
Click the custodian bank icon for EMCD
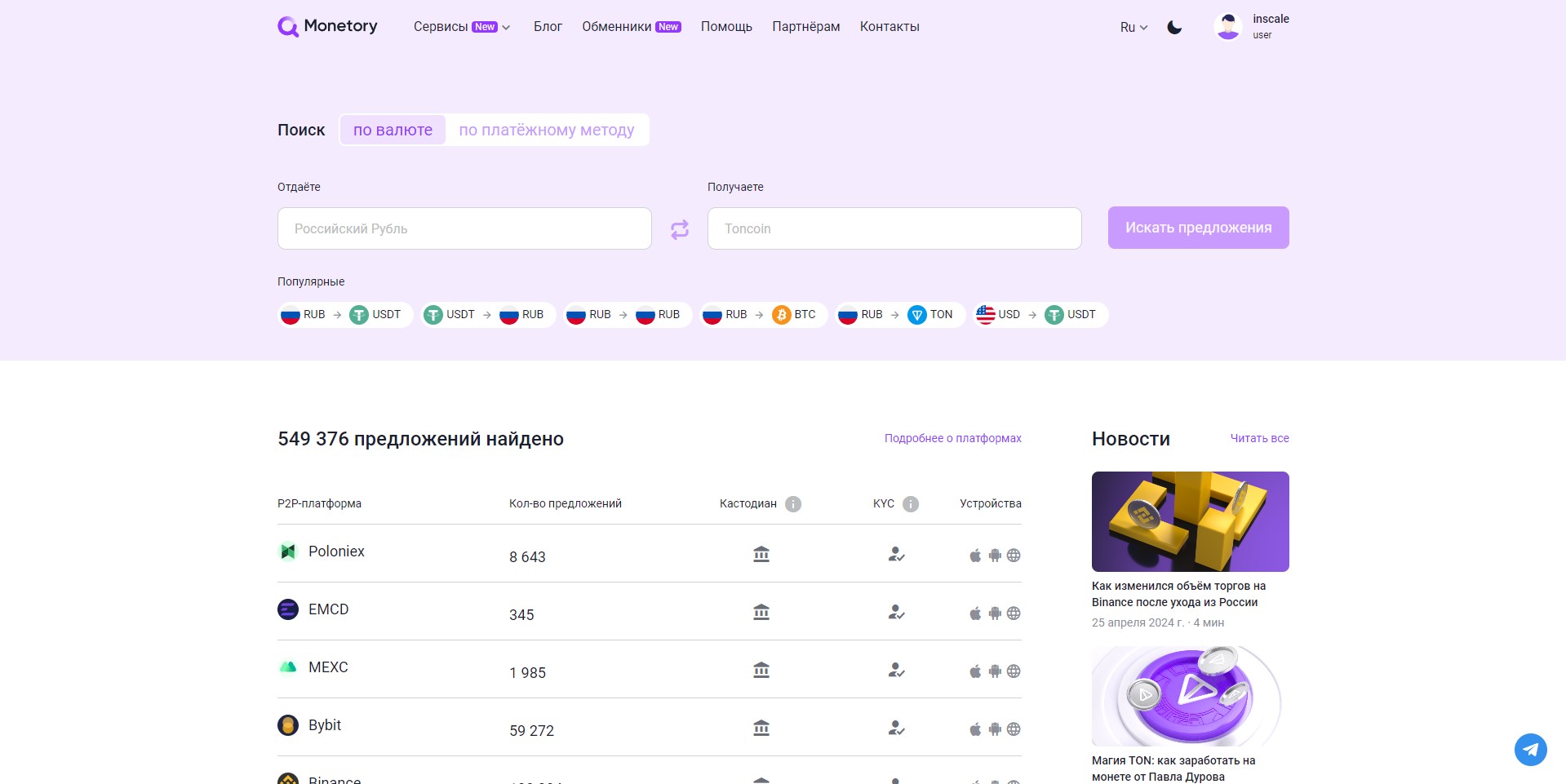[x=761, y=613]
